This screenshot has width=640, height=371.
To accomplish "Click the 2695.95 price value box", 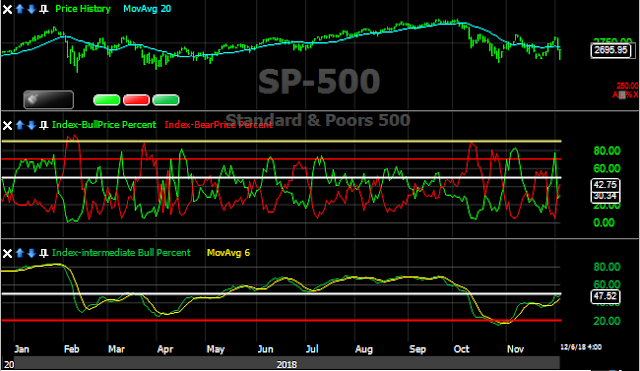I will tap(611, 50).
